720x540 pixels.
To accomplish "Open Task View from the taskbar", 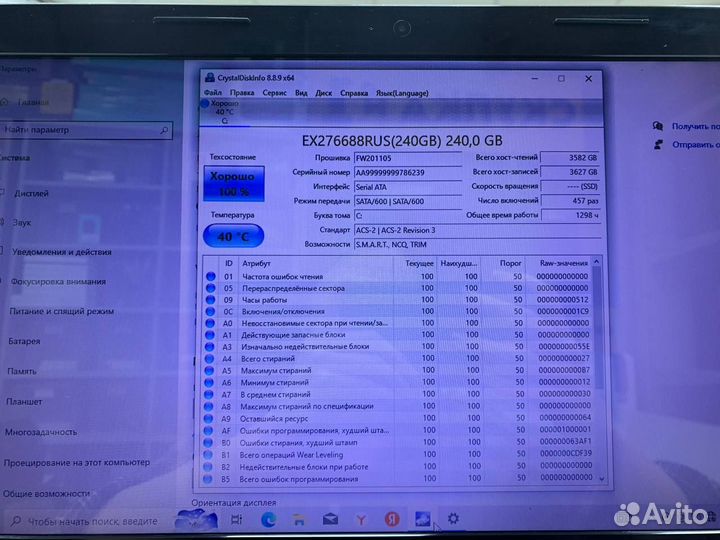I will 236,519.
